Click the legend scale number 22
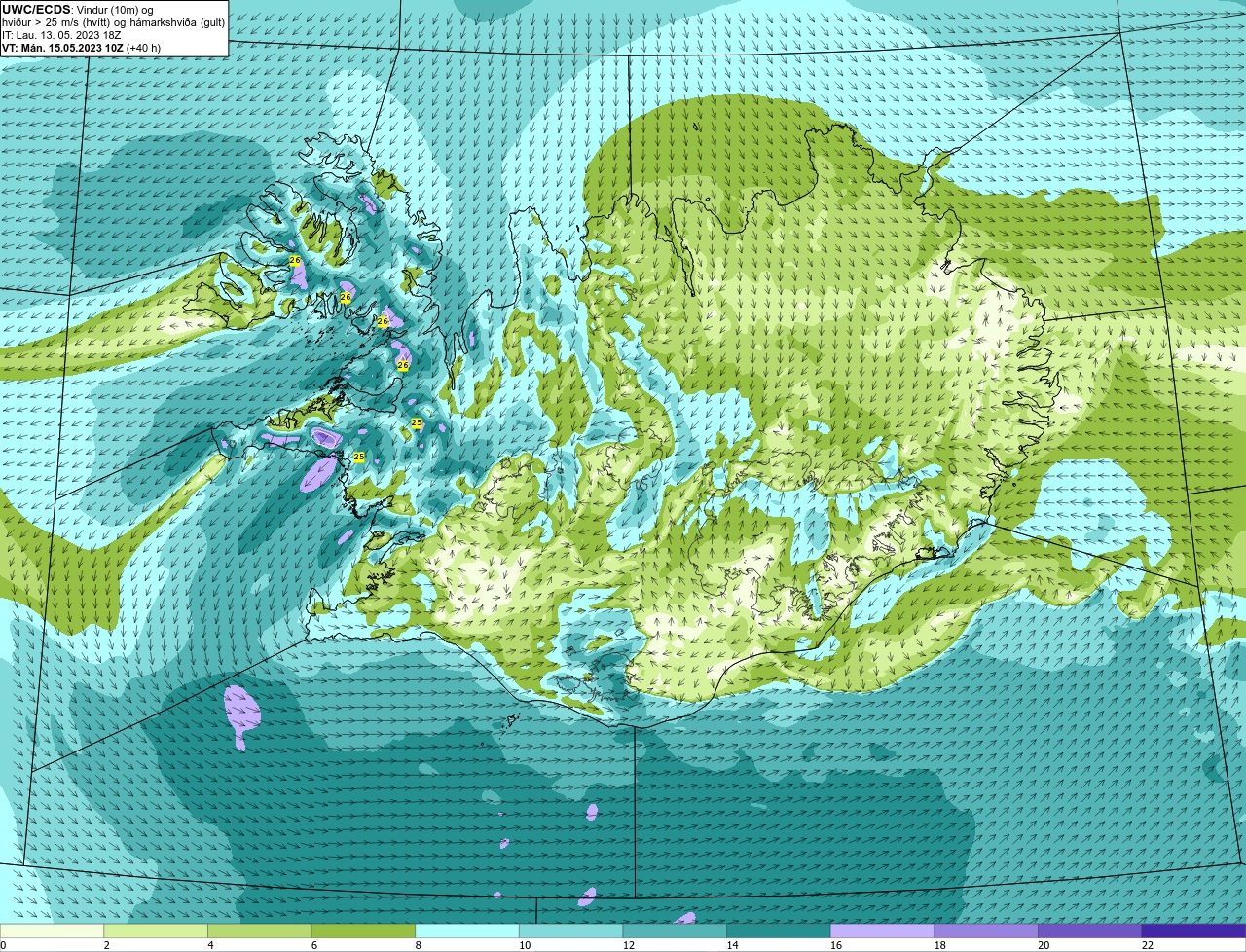The height and width of the screenshot is (952, 1246). click(1148, 945)
